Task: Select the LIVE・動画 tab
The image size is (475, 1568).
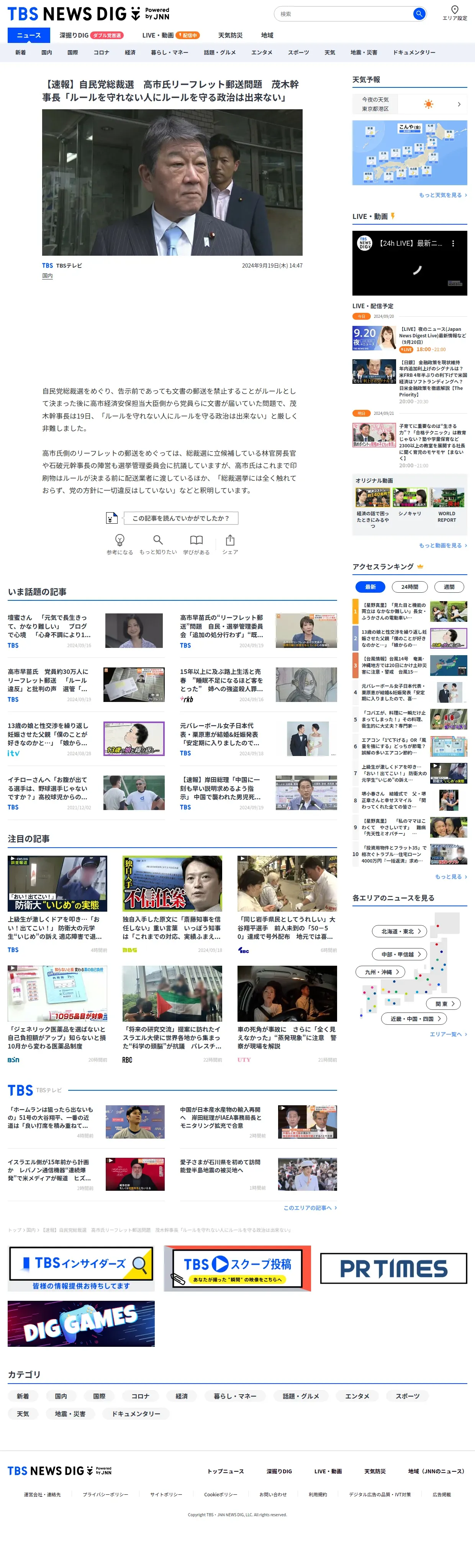Action: [171, 35]
